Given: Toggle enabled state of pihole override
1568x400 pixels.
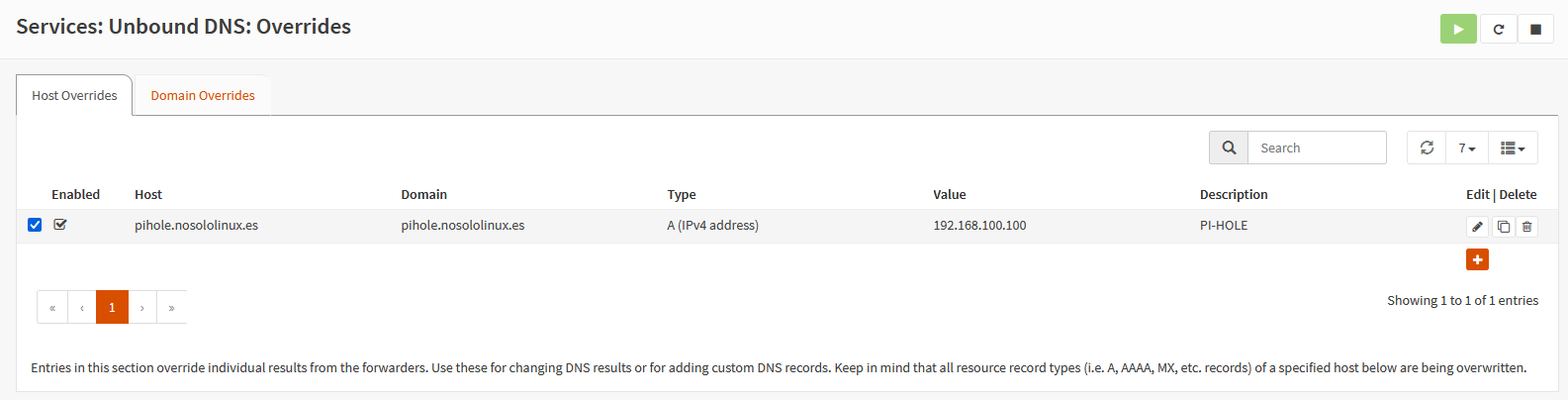Looking at the screenshot, I should [60, 225].
